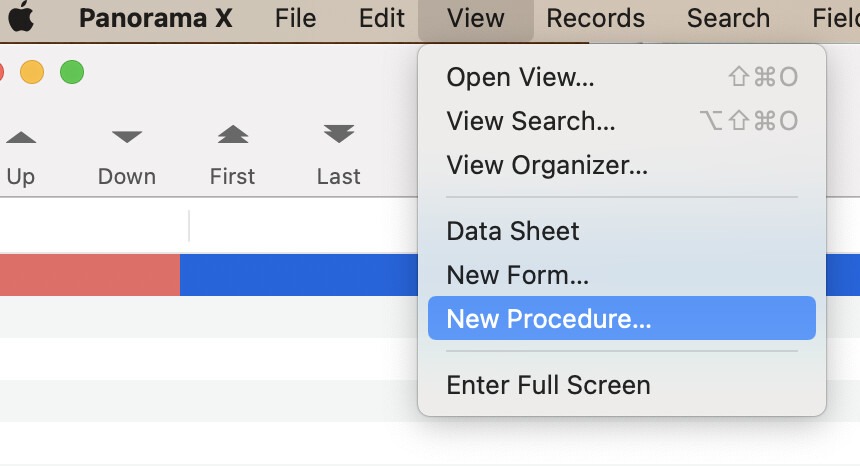Open the Edit menu
The width and height of the screenshot is (860, 466).
[382, 18]
